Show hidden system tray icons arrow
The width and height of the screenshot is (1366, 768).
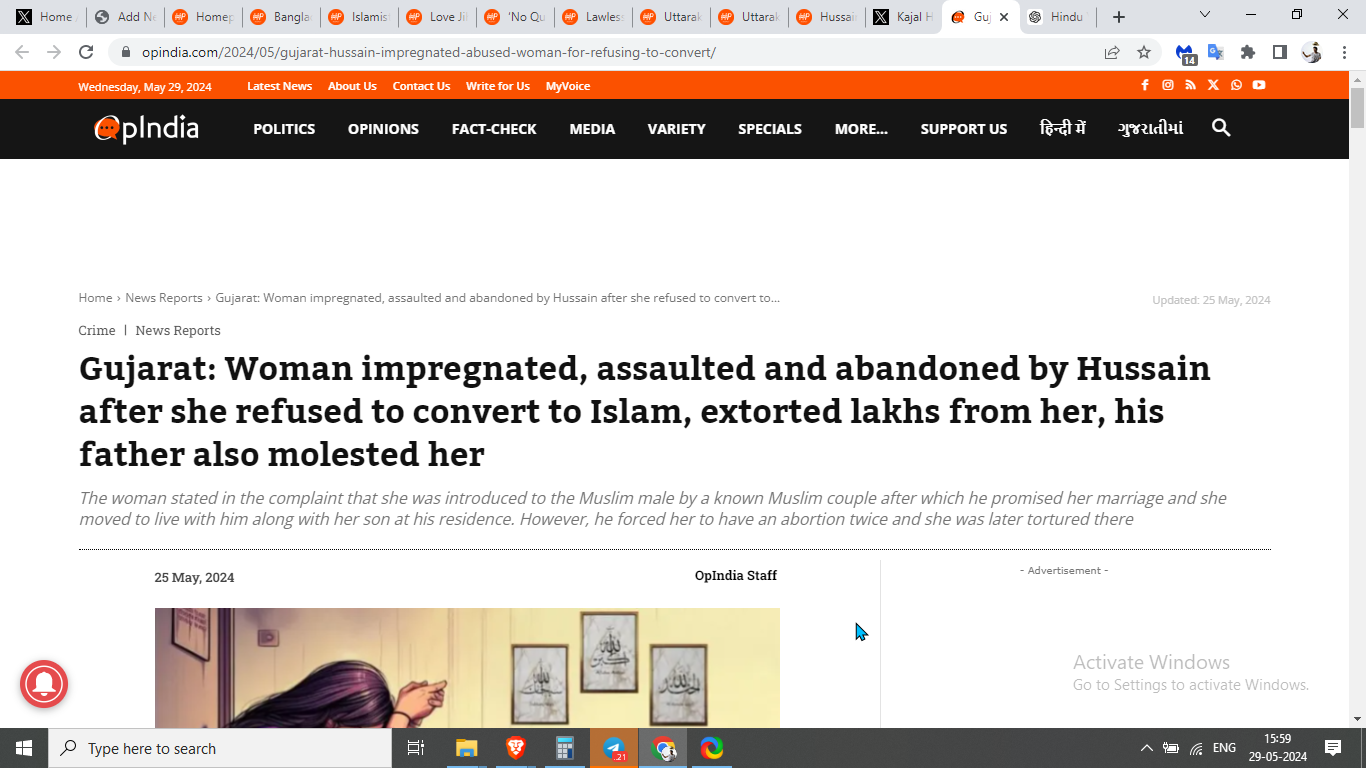tap(1146, 748)
